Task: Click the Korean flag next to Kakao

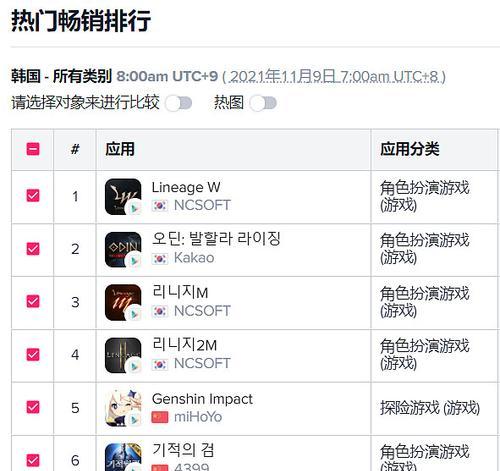Action: pos(160,259)
